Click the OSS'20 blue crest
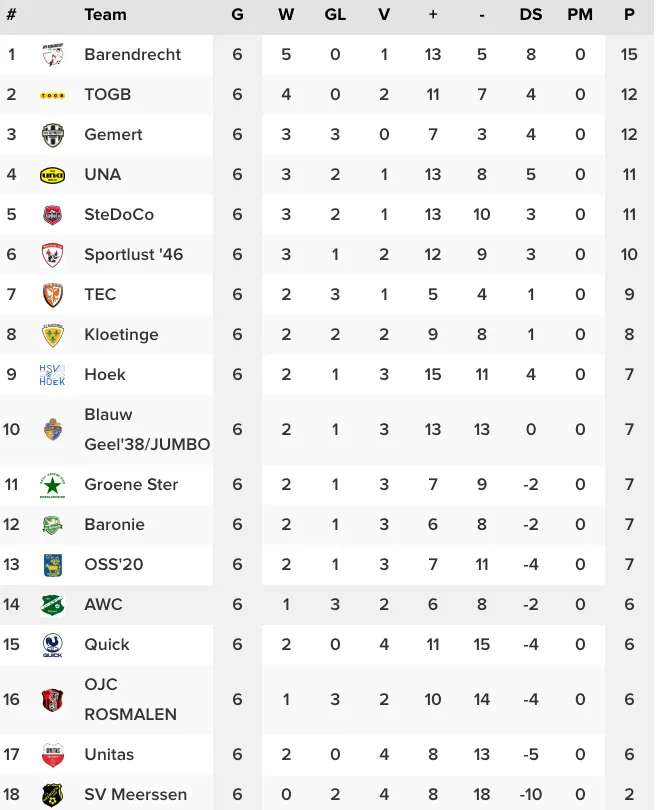Image resolution: width=656 pixels, height=810 pixels. pos(52,565)
